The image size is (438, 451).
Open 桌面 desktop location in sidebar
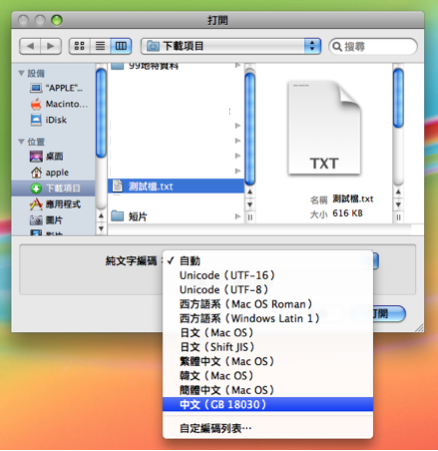[x=47, y=156]
